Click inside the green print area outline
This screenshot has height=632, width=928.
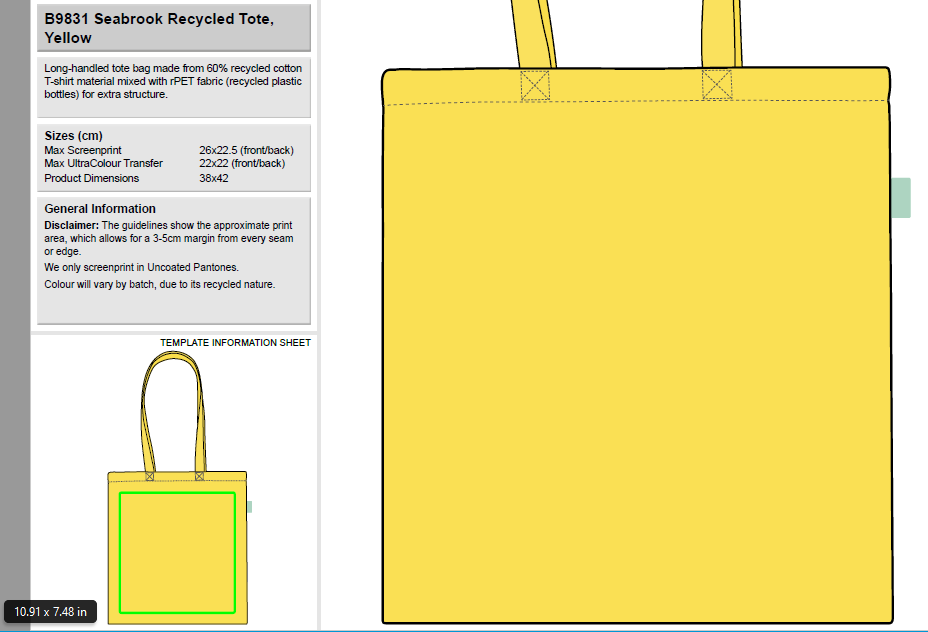point(177,552)
